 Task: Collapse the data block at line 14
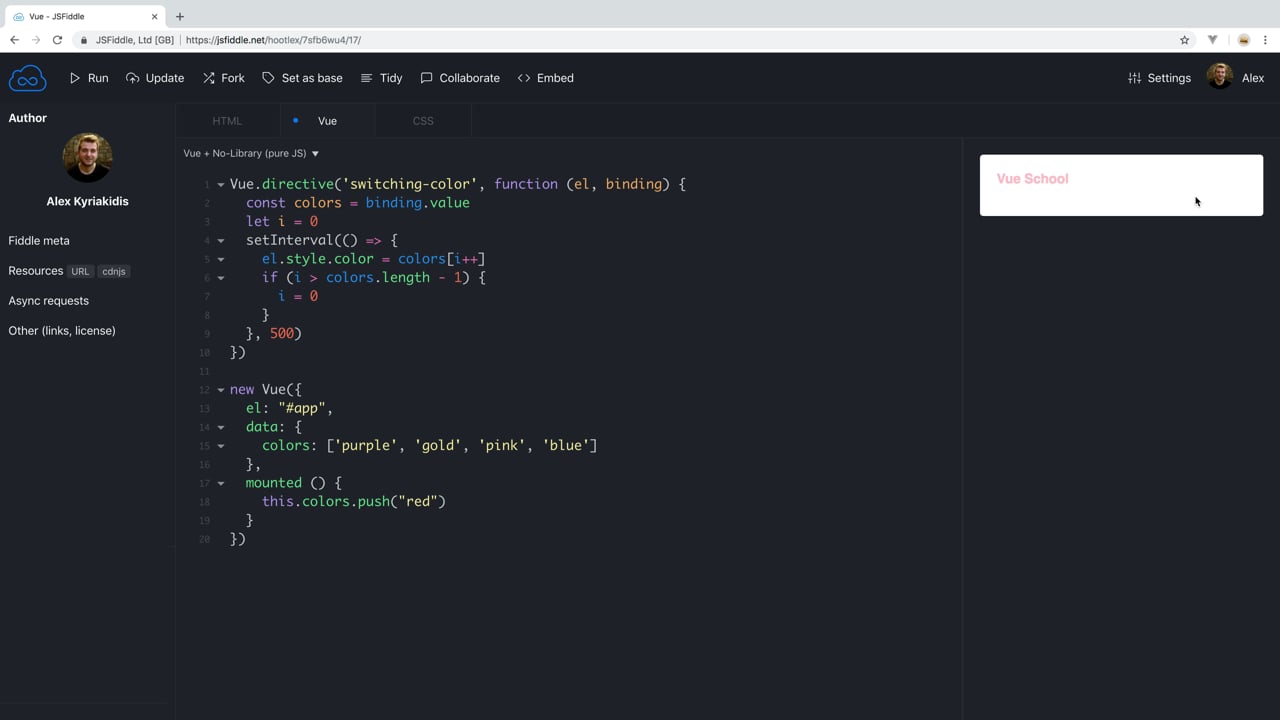(221, 428)
